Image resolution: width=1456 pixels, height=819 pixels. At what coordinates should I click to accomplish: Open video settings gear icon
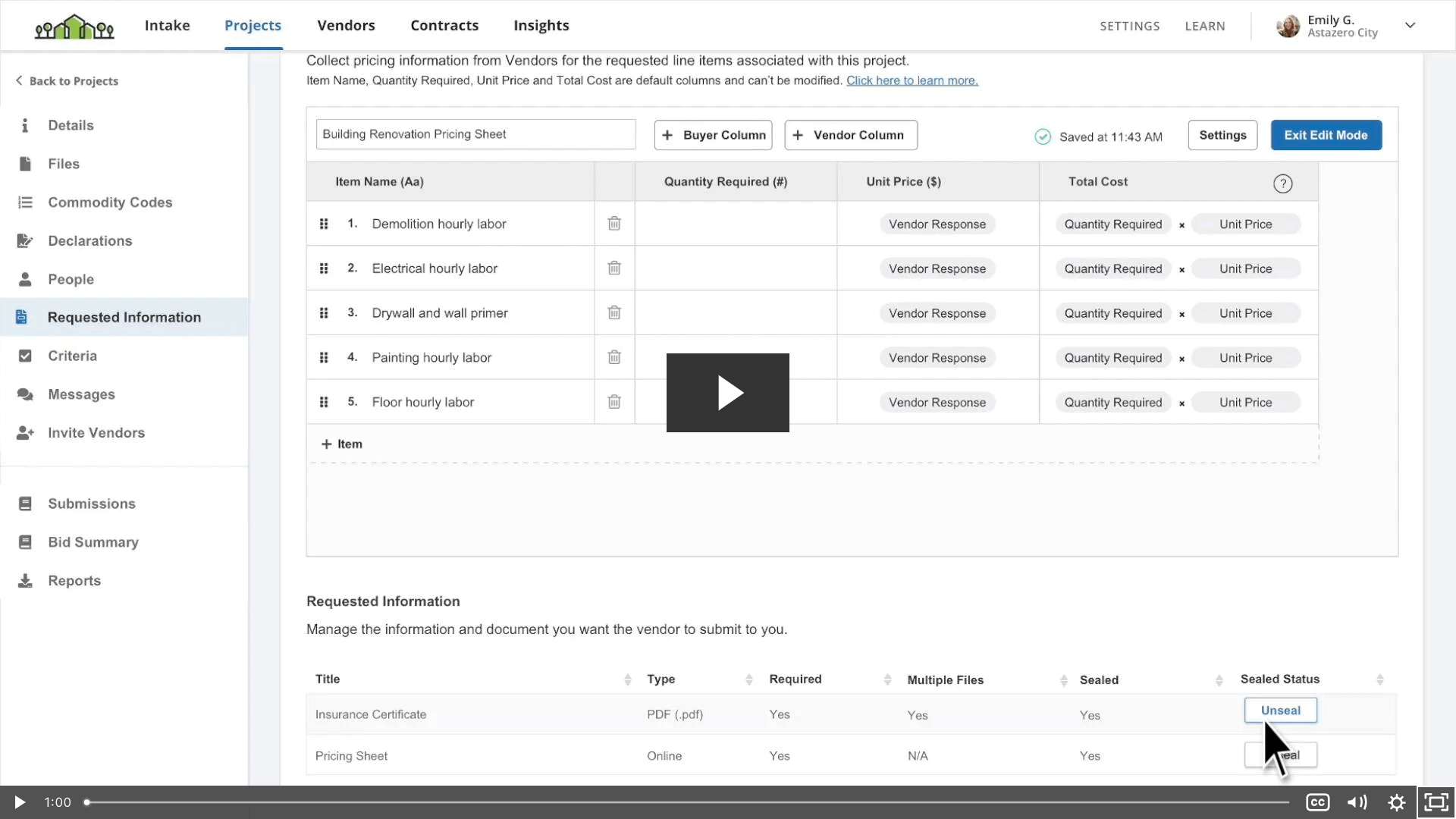click(1397, 802)
